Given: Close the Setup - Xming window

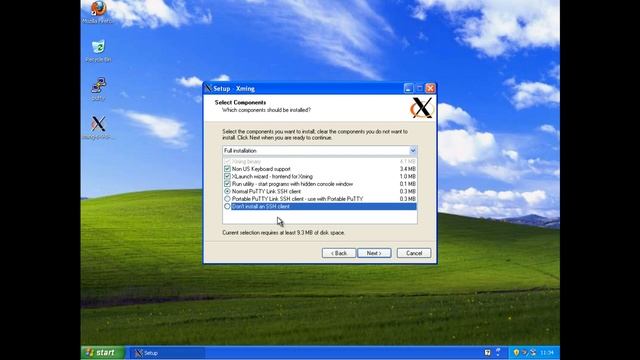Looking at the screenshot, I should pos(430,88).
